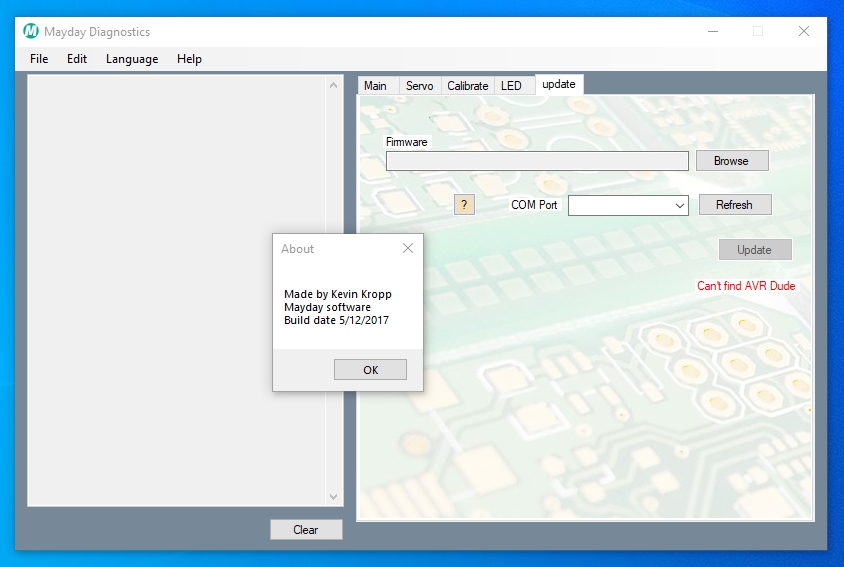Screen dimensions: 844x567
Task: Switch to the Main tab
Action: coord(378,86)
